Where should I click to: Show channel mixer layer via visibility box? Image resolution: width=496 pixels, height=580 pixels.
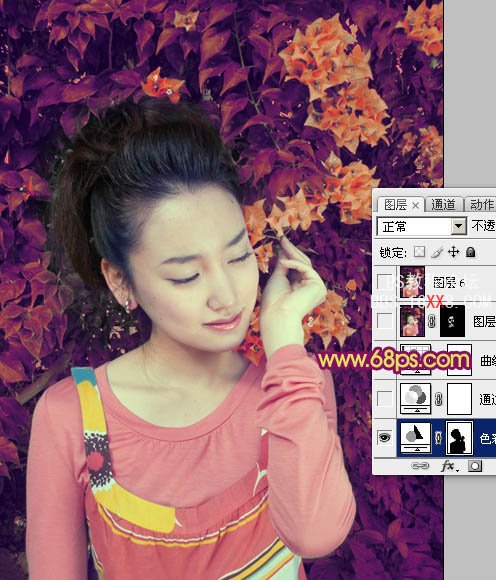click(x=384, y=399)
